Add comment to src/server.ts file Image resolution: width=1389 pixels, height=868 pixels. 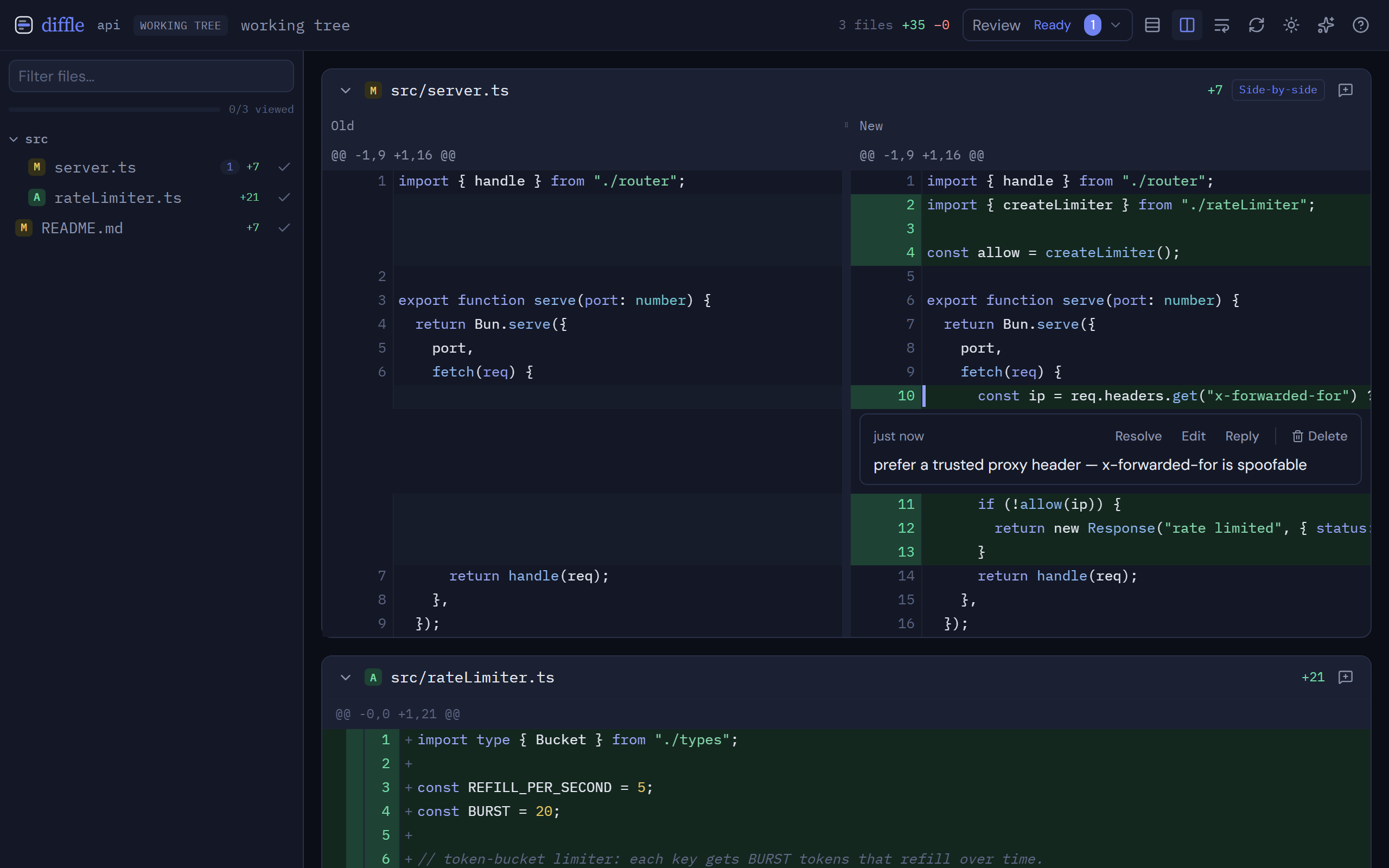tap(1346, 90)
